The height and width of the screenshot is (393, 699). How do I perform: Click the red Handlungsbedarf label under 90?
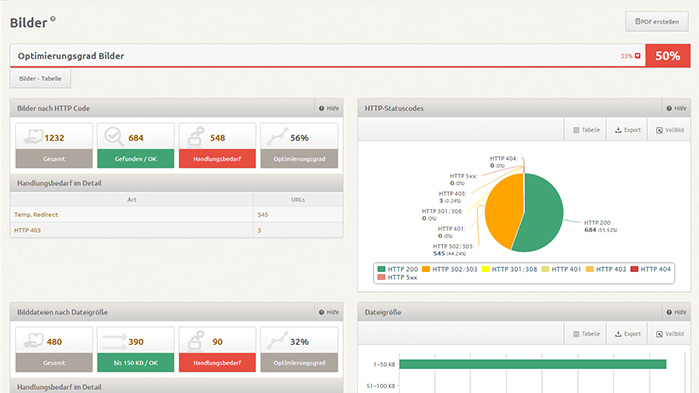point(217,363)
